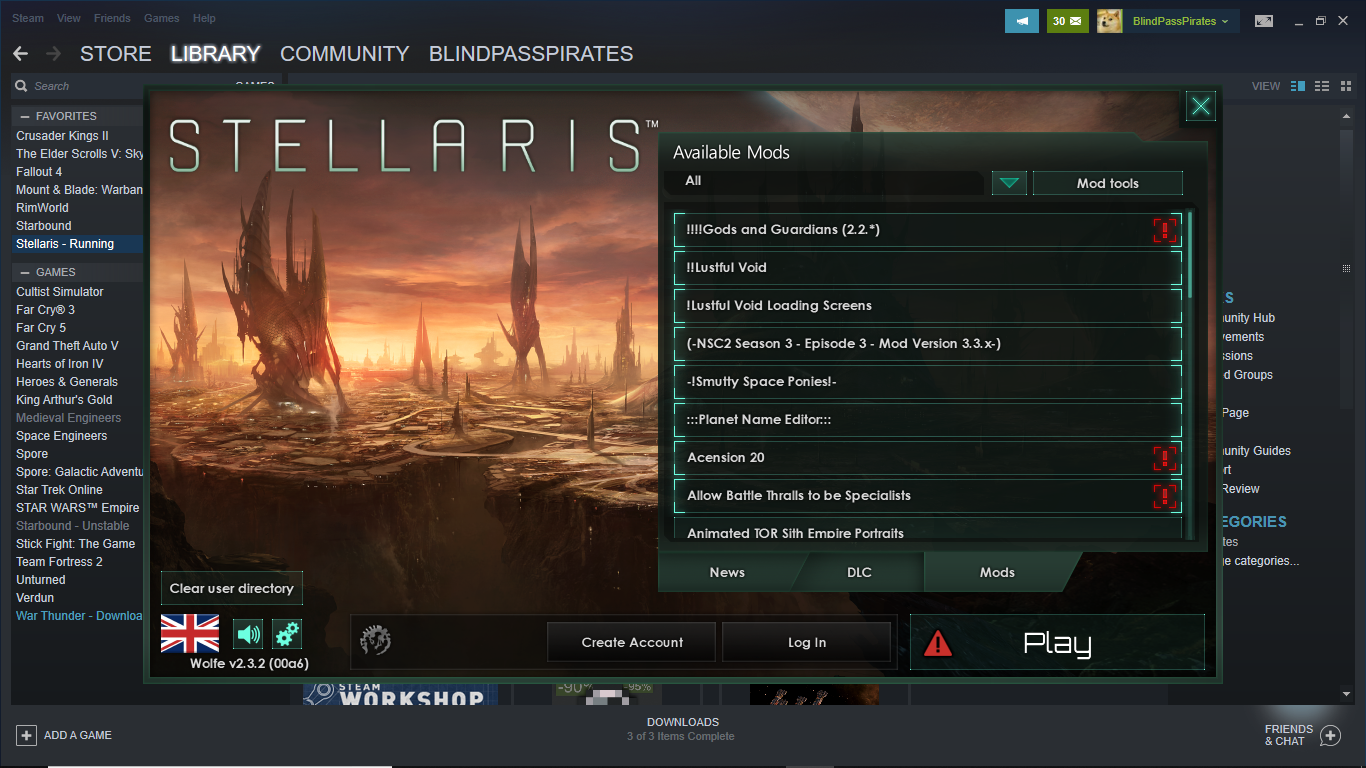Screen dimensions: 1366x768
Task: Select Crusader Kings II in favorites list
Action: tap(62, 136)
